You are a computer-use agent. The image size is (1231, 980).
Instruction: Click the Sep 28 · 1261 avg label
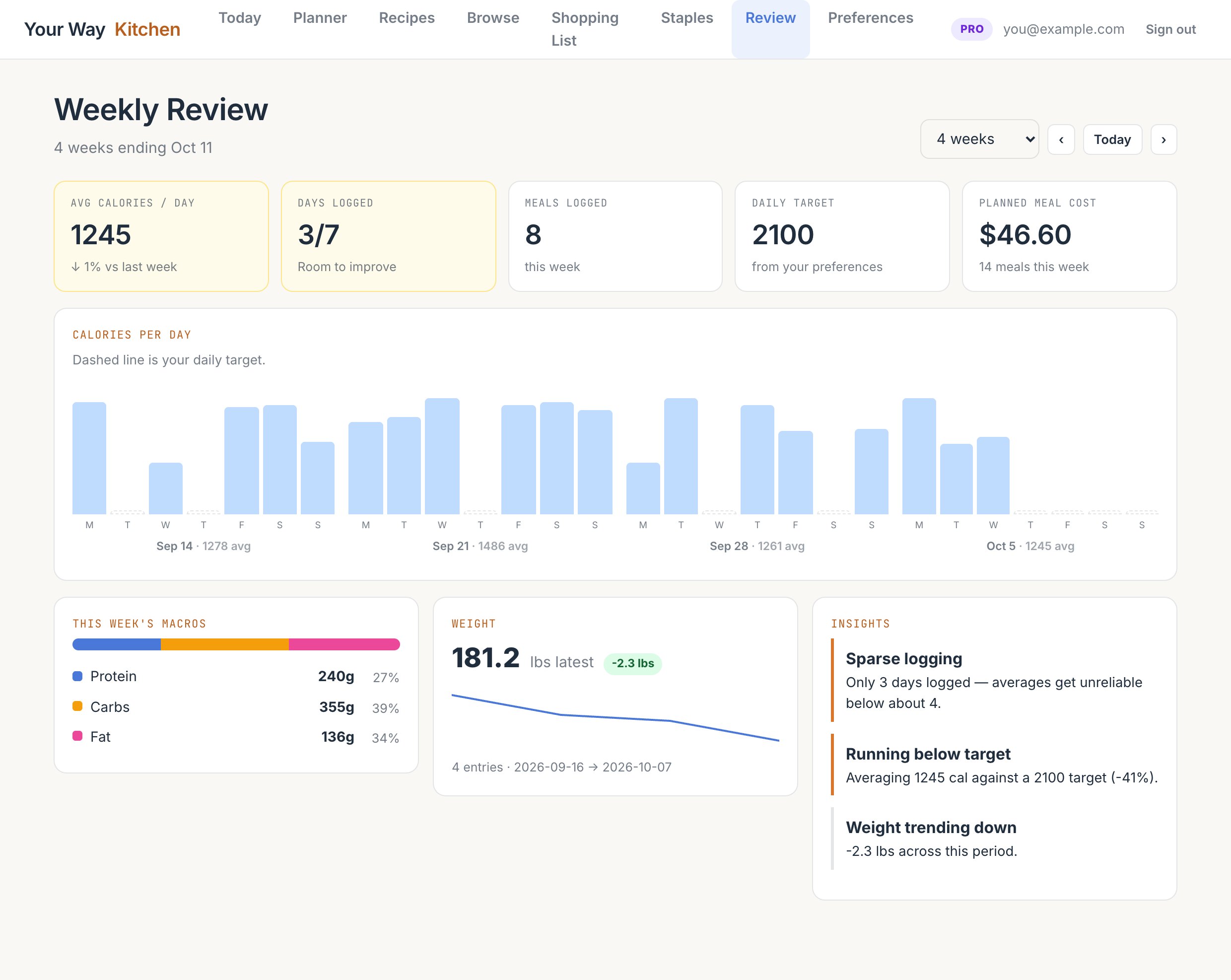tap(756, 546)
